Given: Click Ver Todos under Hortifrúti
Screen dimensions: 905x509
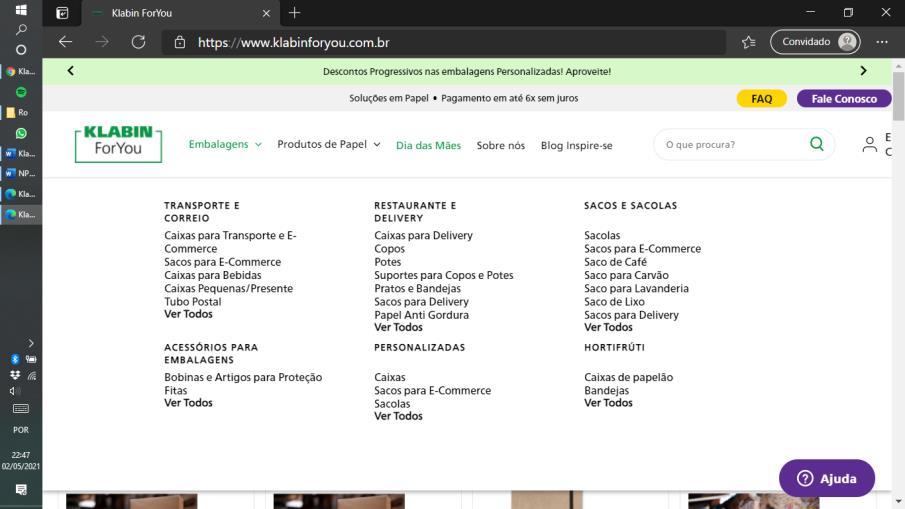Looking at the screenshot, I should click(608, 403).
